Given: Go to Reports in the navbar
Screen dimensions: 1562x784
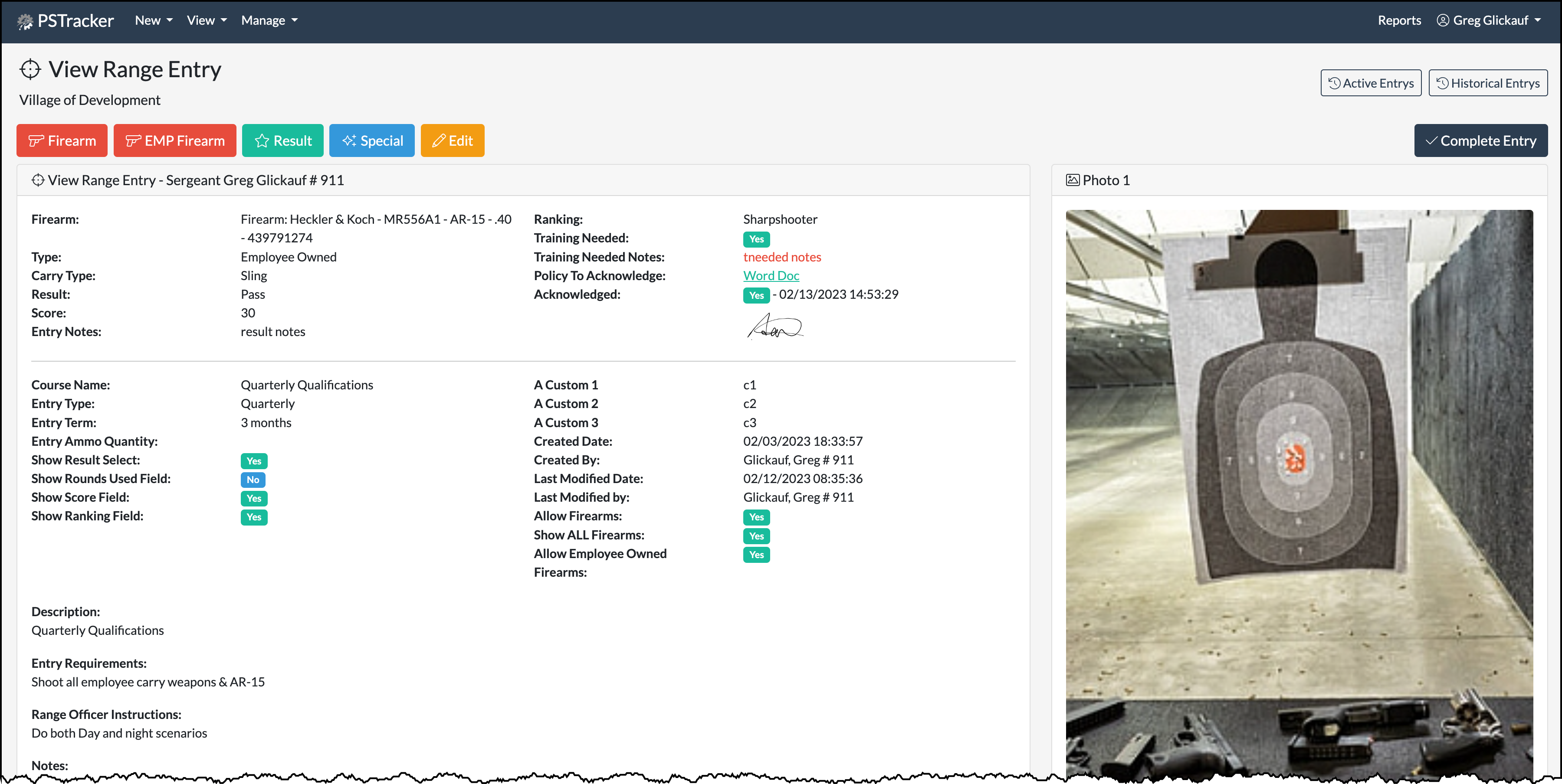Looking at the screenshot, I should coord(1398,21).
